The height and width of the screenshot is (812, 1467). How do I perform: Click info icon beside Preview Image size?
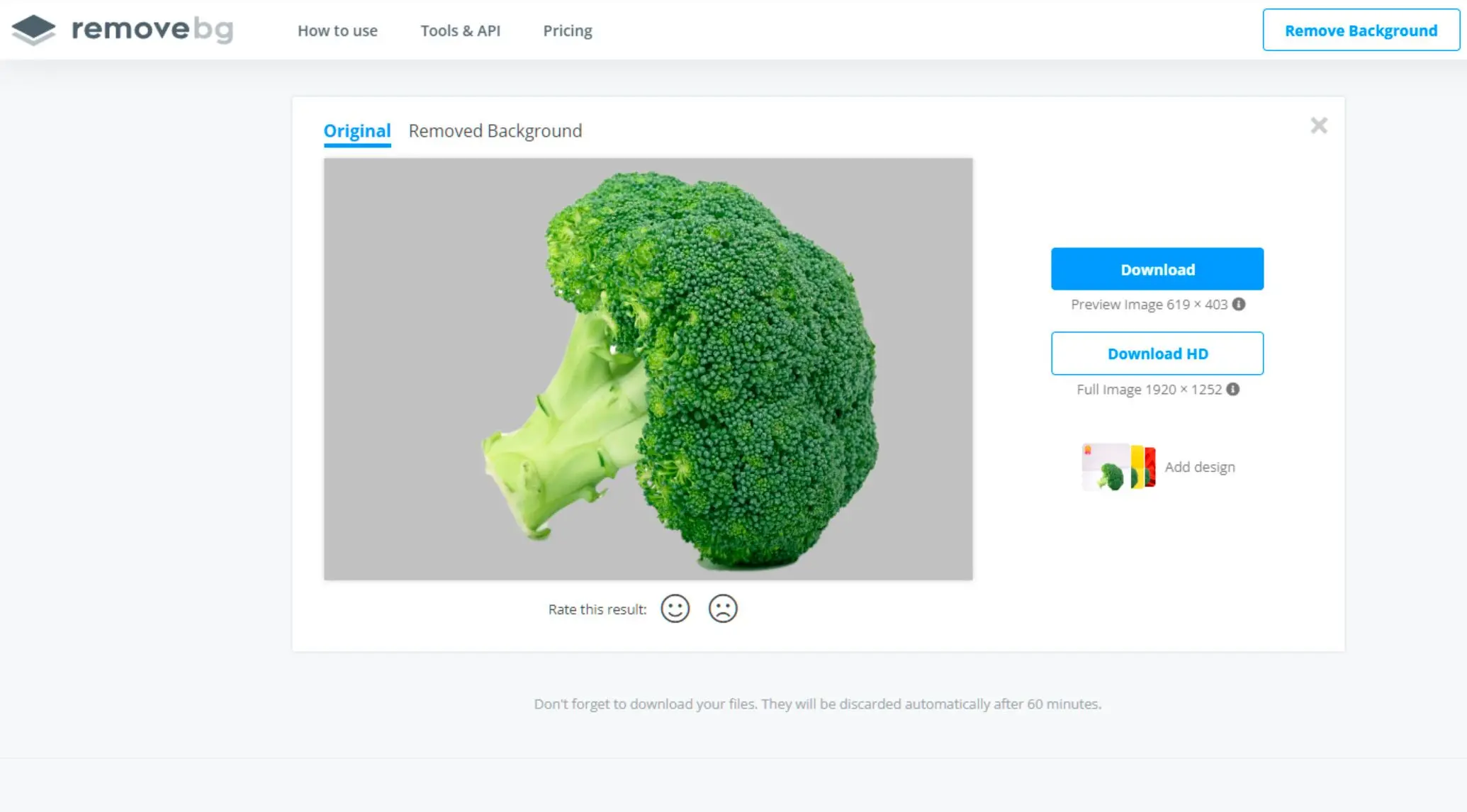[x=1238, y=304]
